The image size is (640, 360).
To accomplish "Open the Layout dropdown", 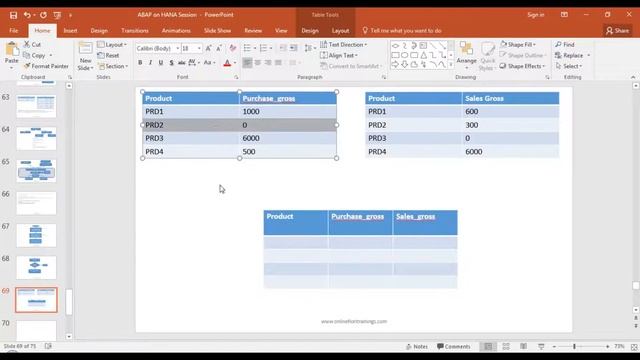I will coord(112,44).
